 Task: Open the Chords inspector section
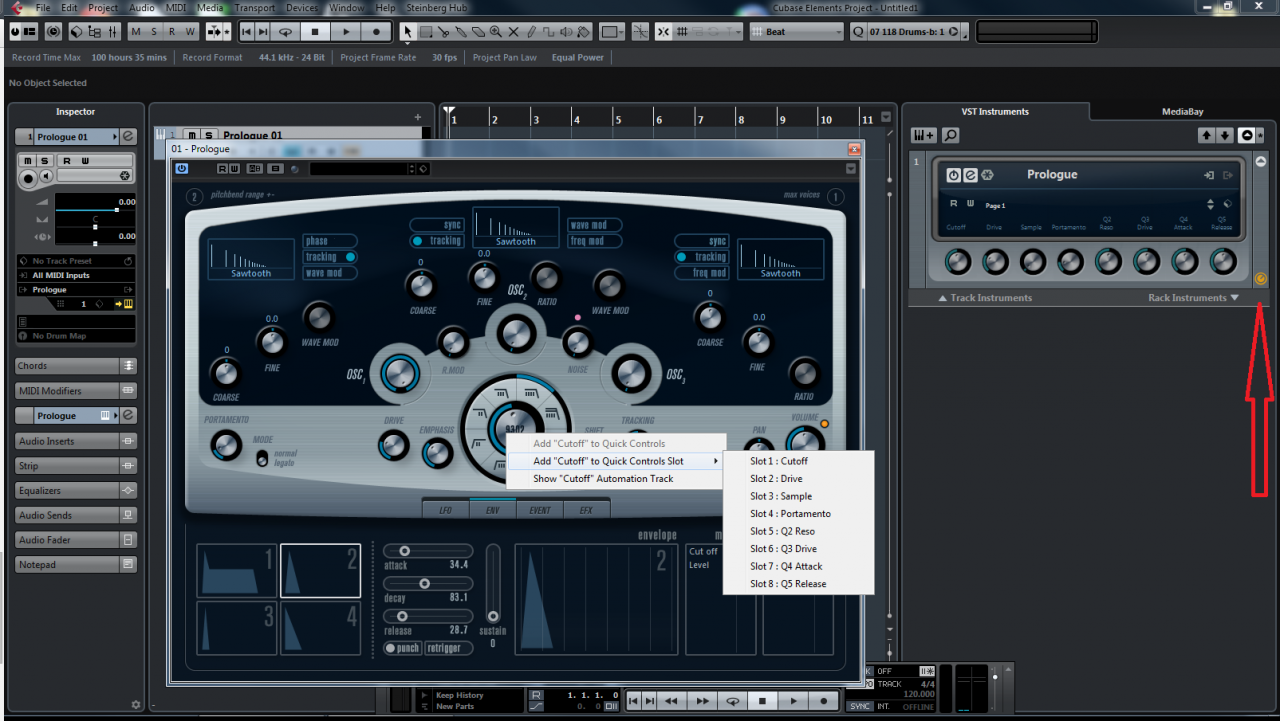coord(75,366)
